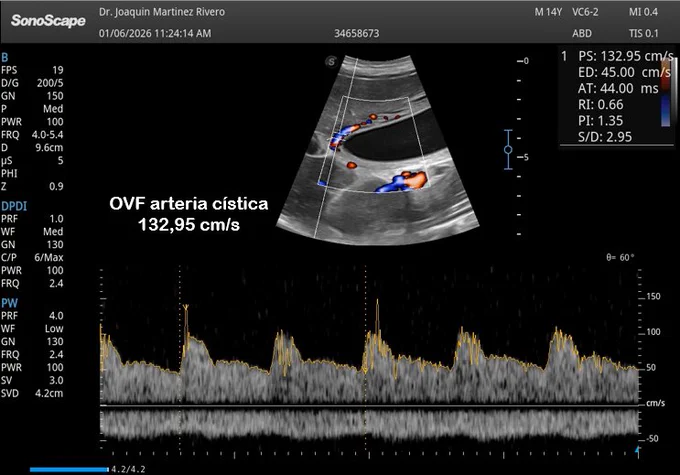Click the -5 depth scale mark
The width and height of the screenshot is (680, 475).
pyautogui.click(x=523, y=157)
